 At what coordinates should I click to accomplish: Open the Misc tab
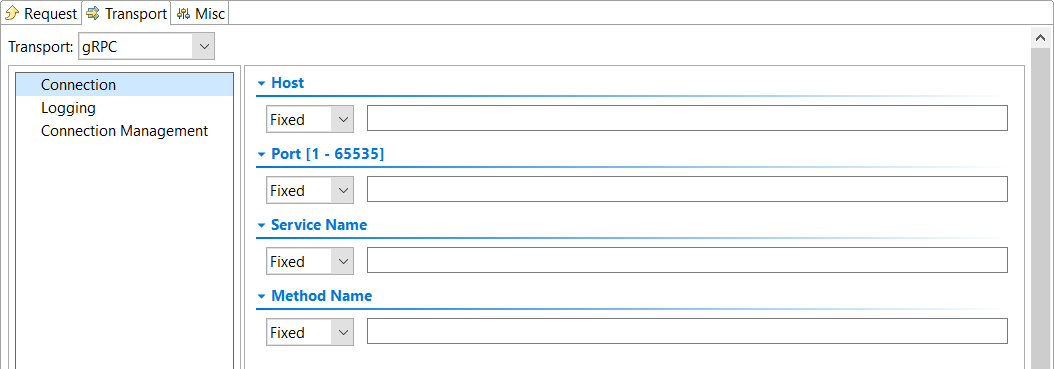pos(200,13)
